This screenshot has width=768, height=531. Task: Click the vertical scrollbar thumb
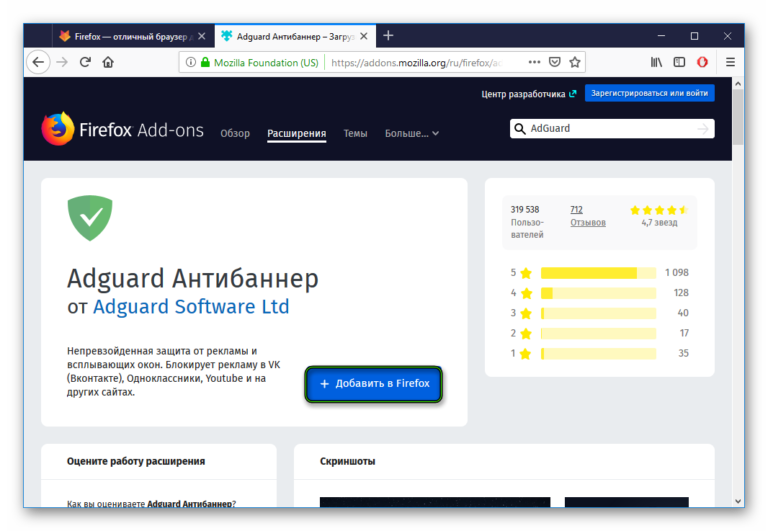pyautogui.click(x=738, y=117)
